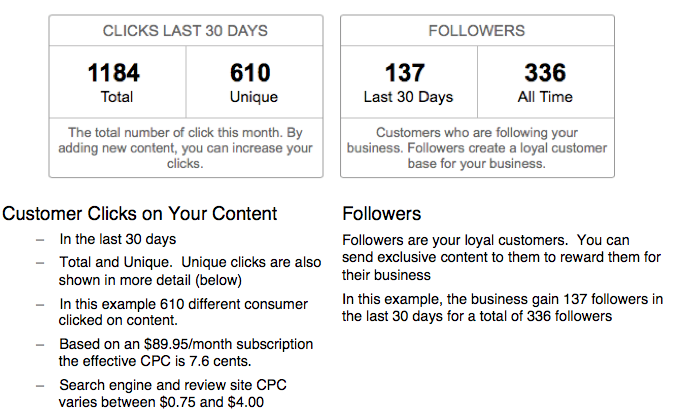Click the '610 different consumer' bullet
Image resolution: width=680 pixels, height=419 pixels.
(x=183, y=312)
